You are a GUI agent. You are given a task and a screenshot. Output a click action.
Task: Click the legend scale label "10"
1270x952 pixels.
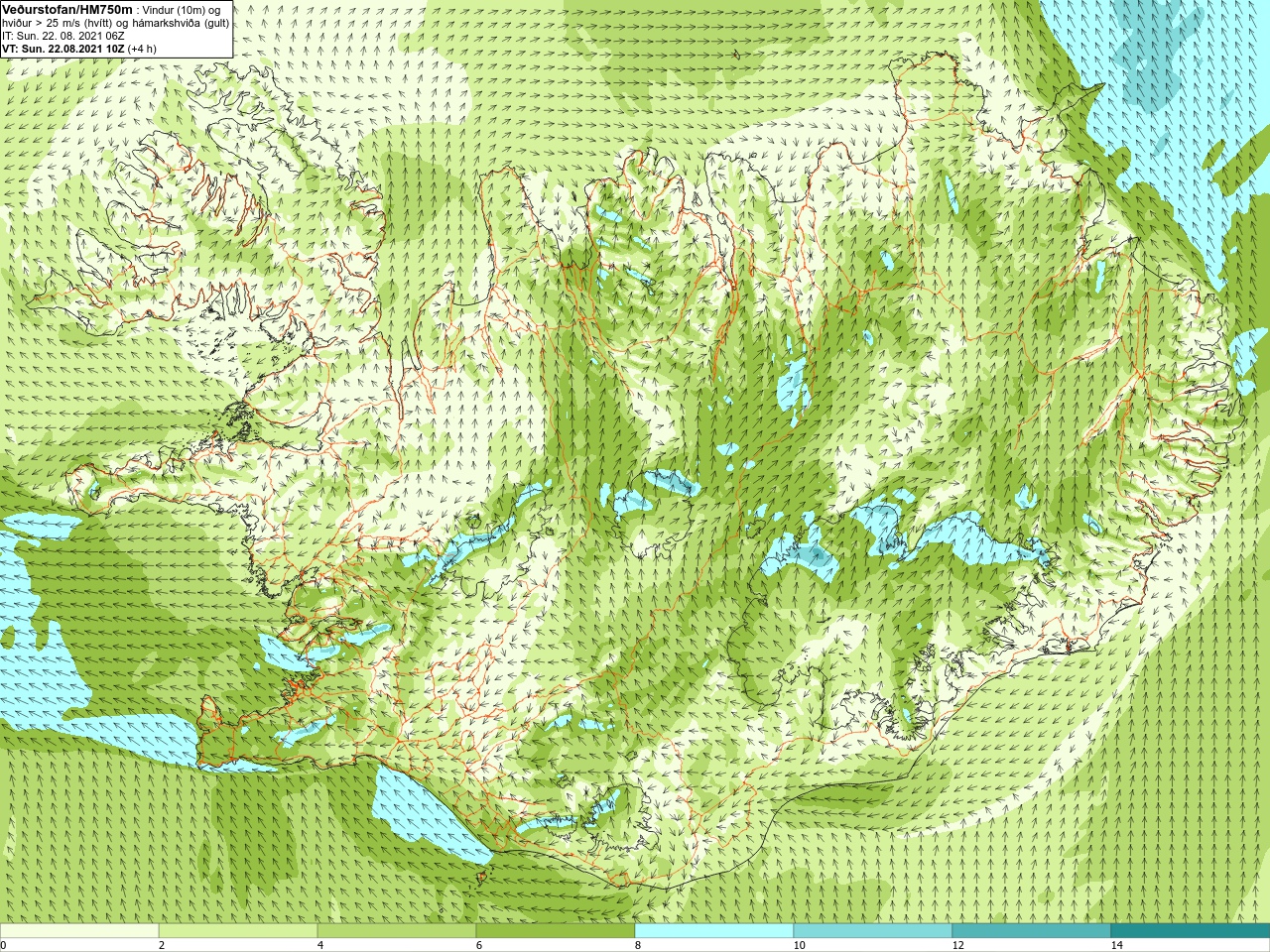pyautogui.click(x=799, y=945)
